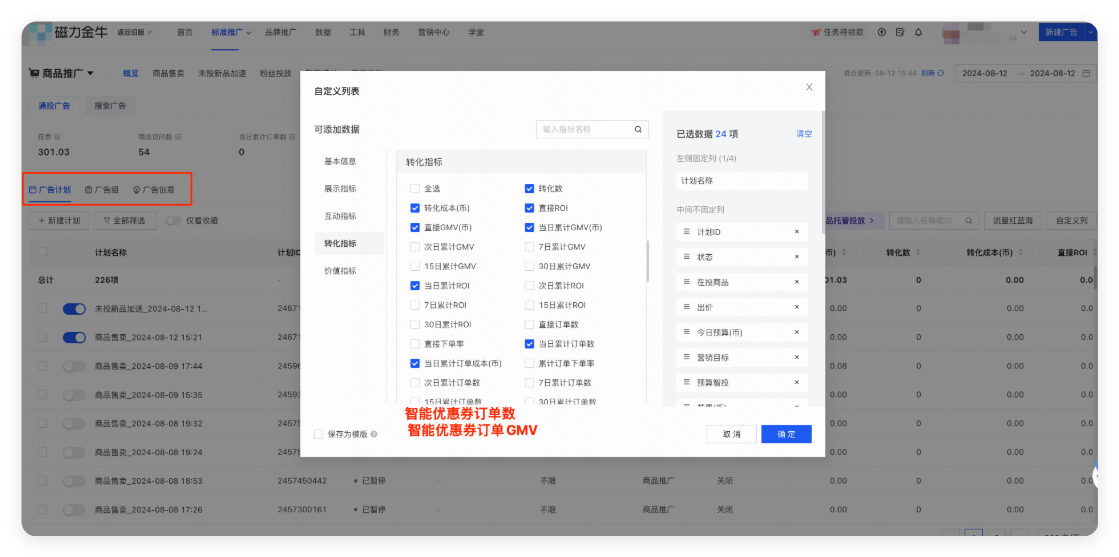Check the 保存为模版 checkbox

318,434
